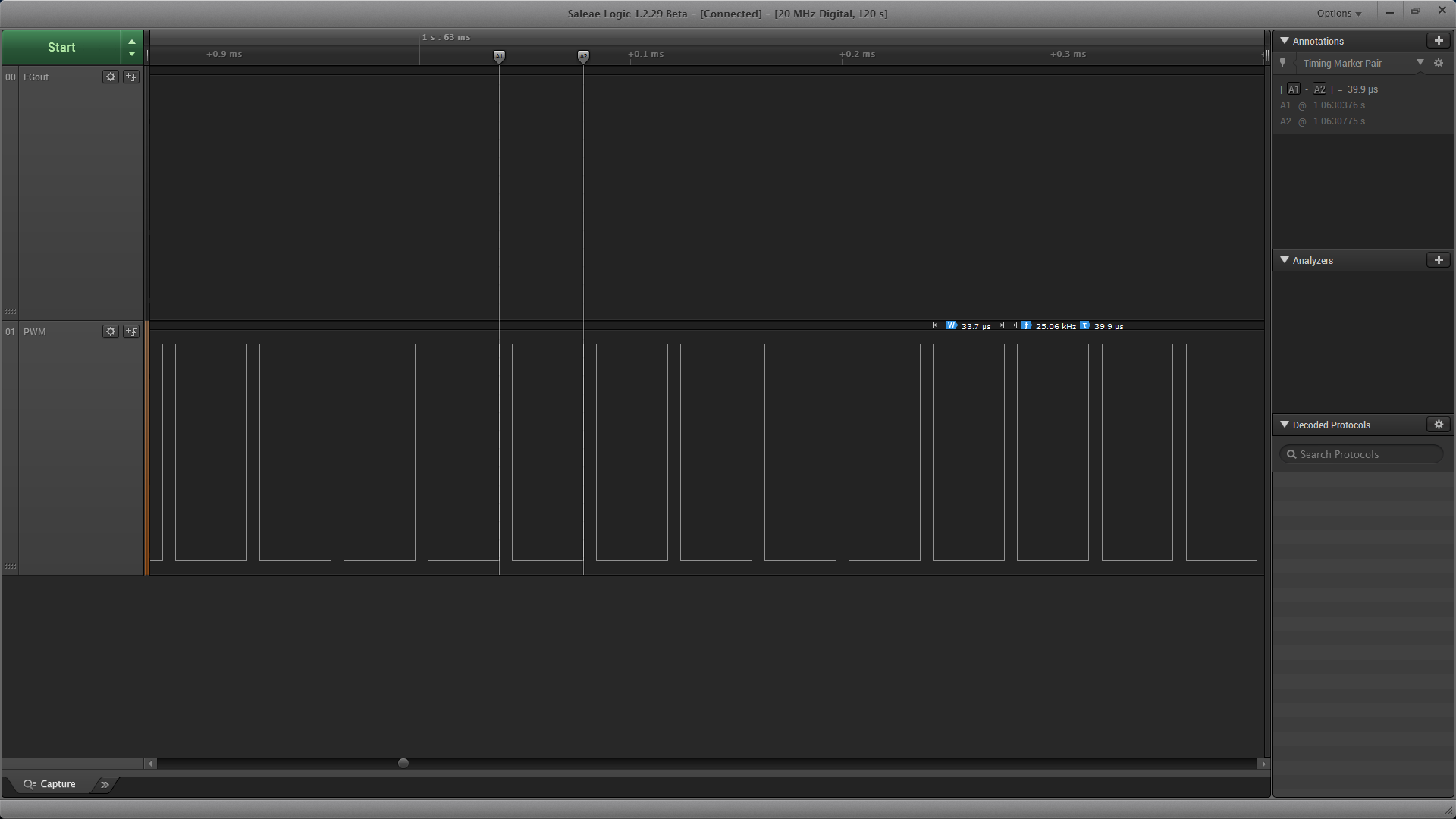Click the +0.9 ms timeline label
Viewport: 1456px width, 819px height.
224,54
